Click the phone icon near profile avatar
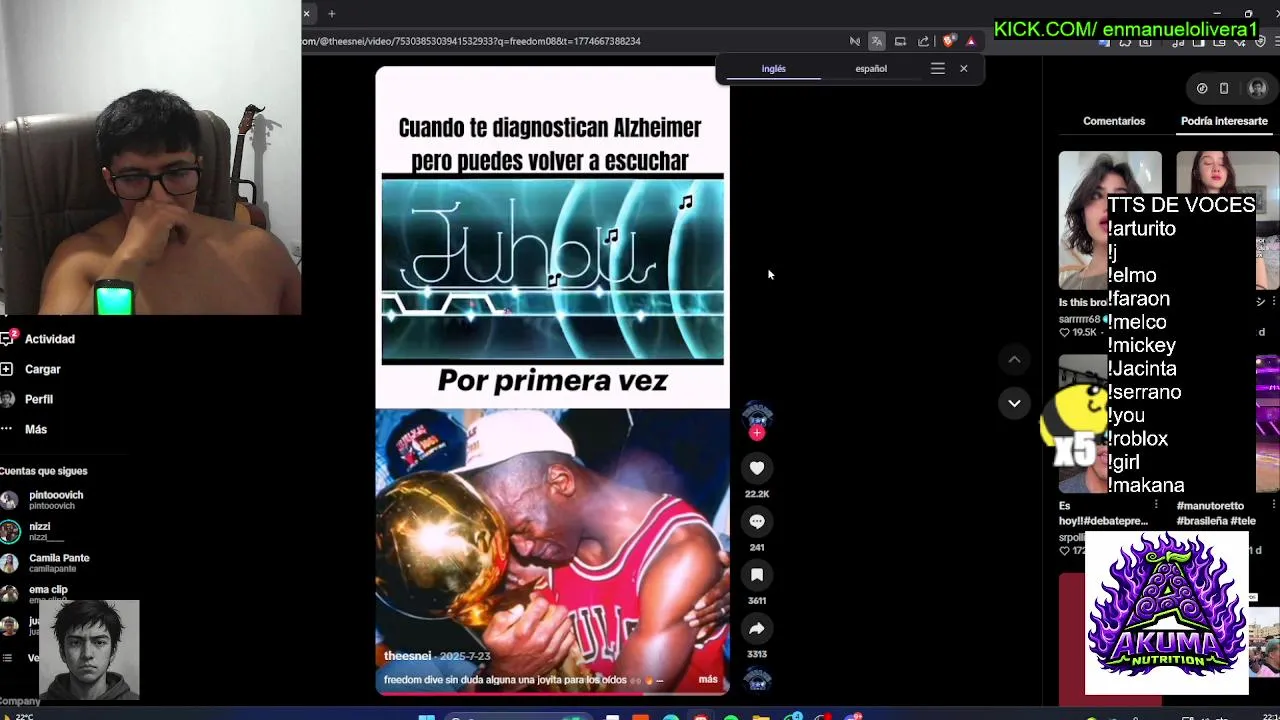This screenshot has width=1280, height=720. pyautogui.click(x=1224, y=88)
